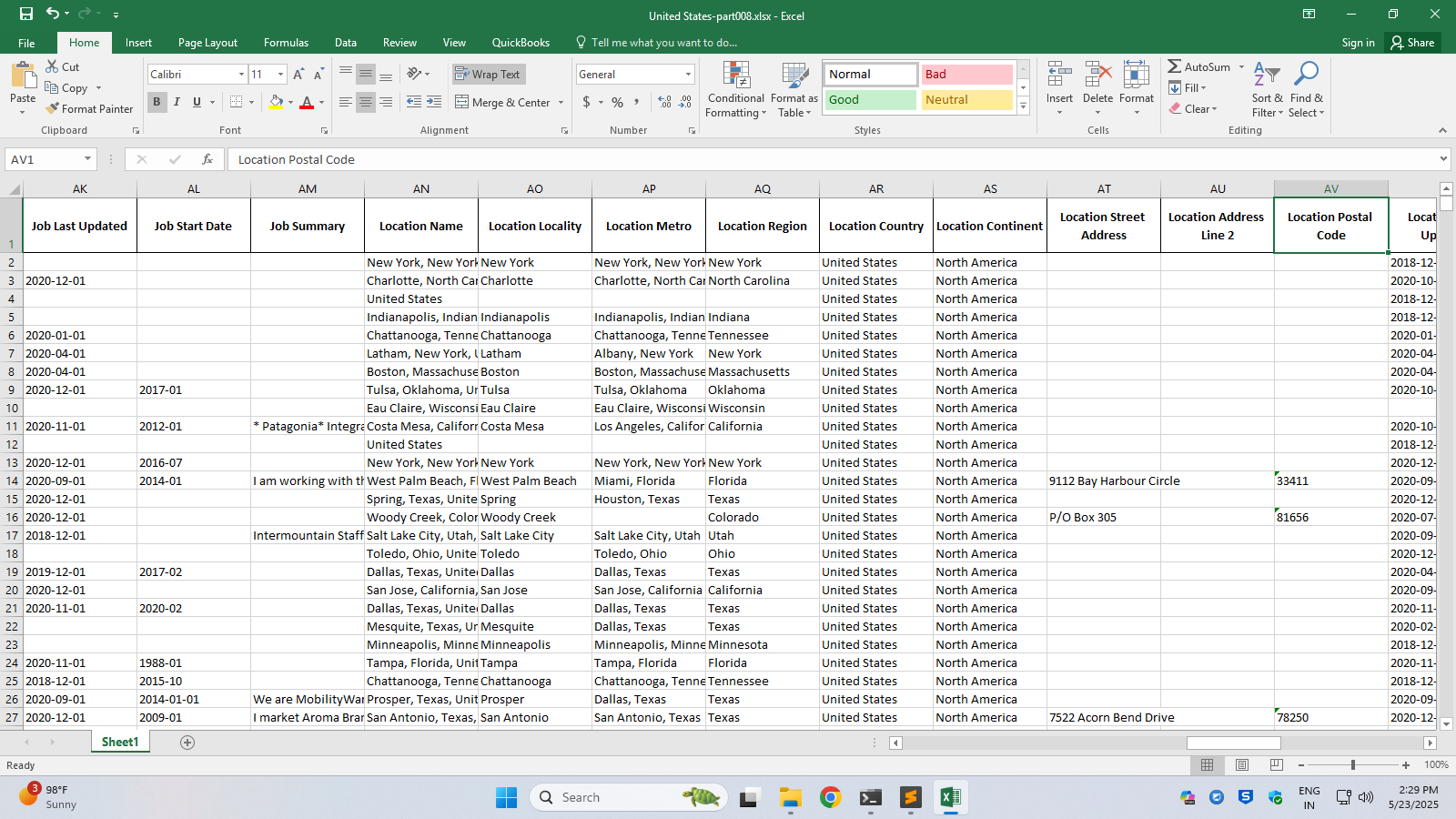Switch to the QuickBooks tab
Viewport: 1456px width, 819px height.
[x=521, y=43]
